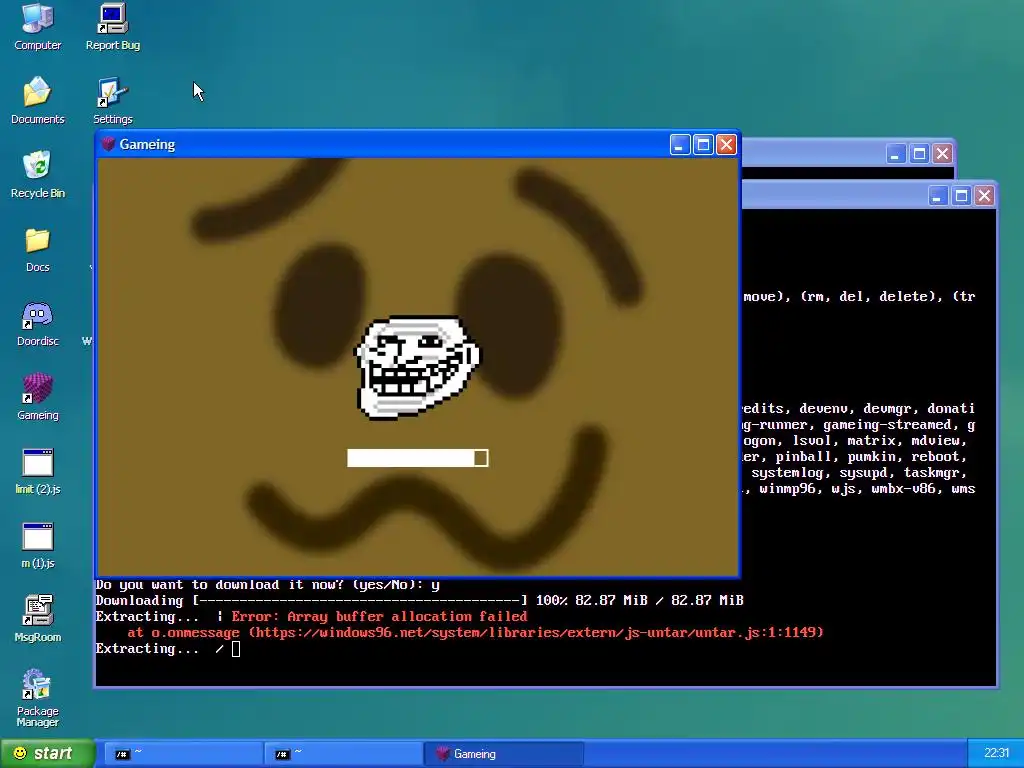
Task: Minimize the front terminal window
Action: pyautogui.click(x=938, y=196)
